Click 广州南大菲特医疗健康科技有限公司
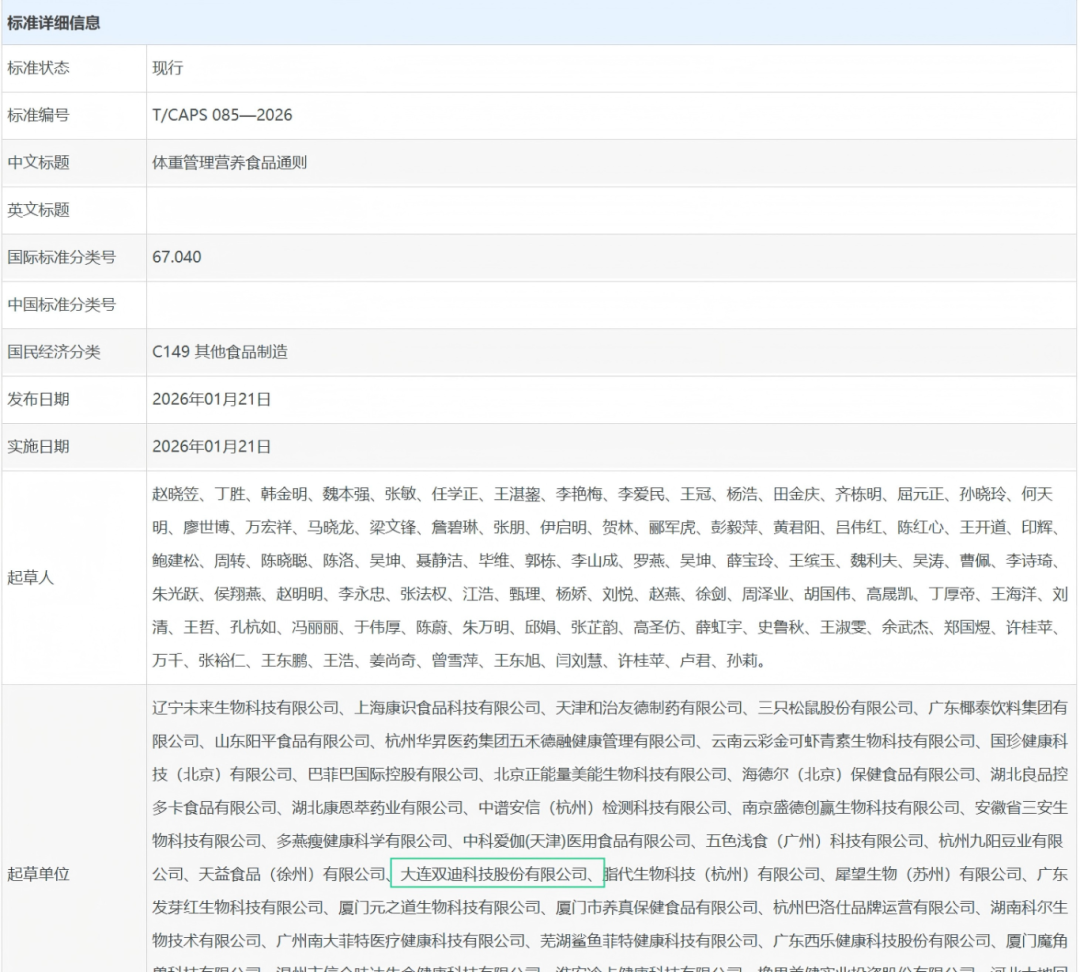1080x972 pixels. pos(401,941)
